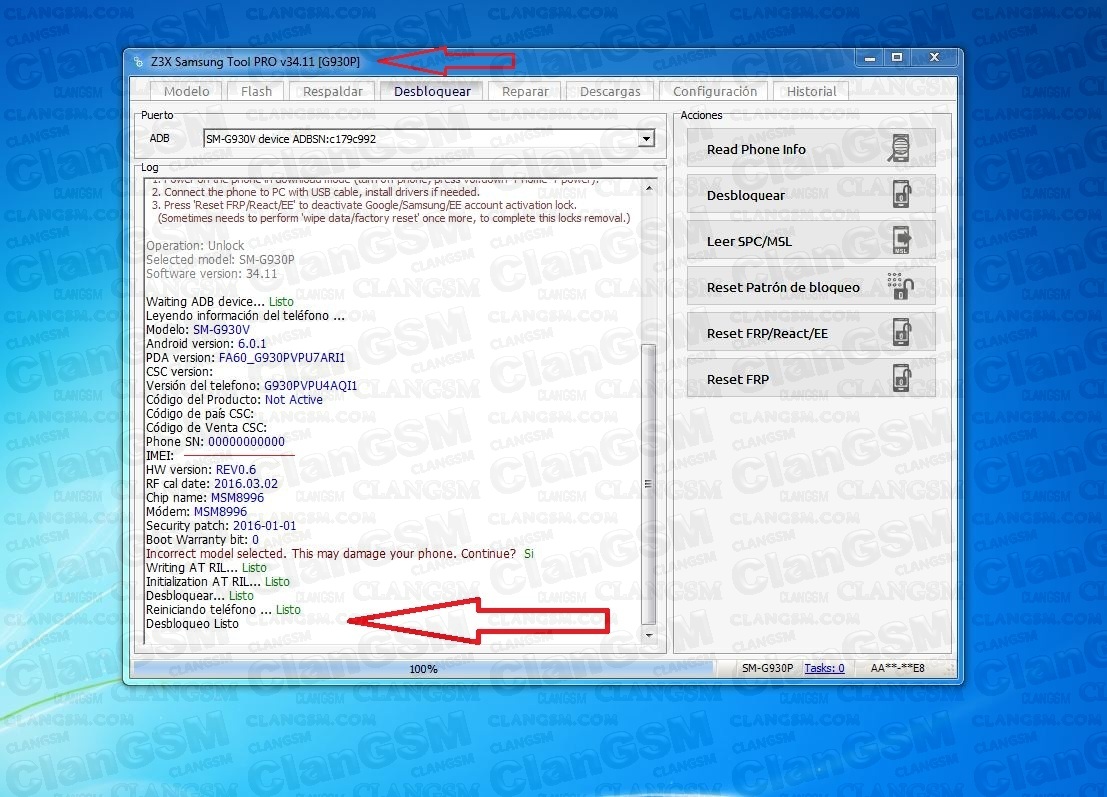Click the HW version REV0.6 value
This screenshot has height=797, width=1107.
tap(236, 469)
